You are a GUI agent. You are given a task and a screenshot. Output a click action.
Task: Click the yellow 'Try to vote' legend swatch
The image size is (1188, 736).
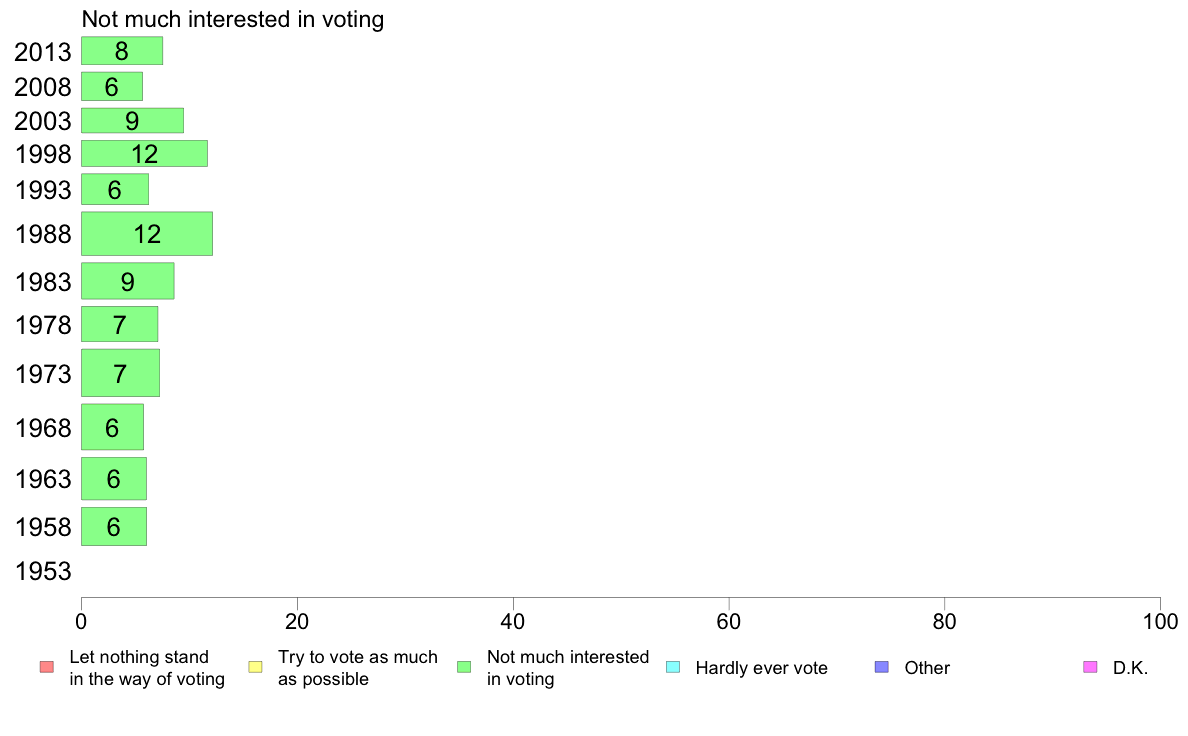[x=255, y=667]
